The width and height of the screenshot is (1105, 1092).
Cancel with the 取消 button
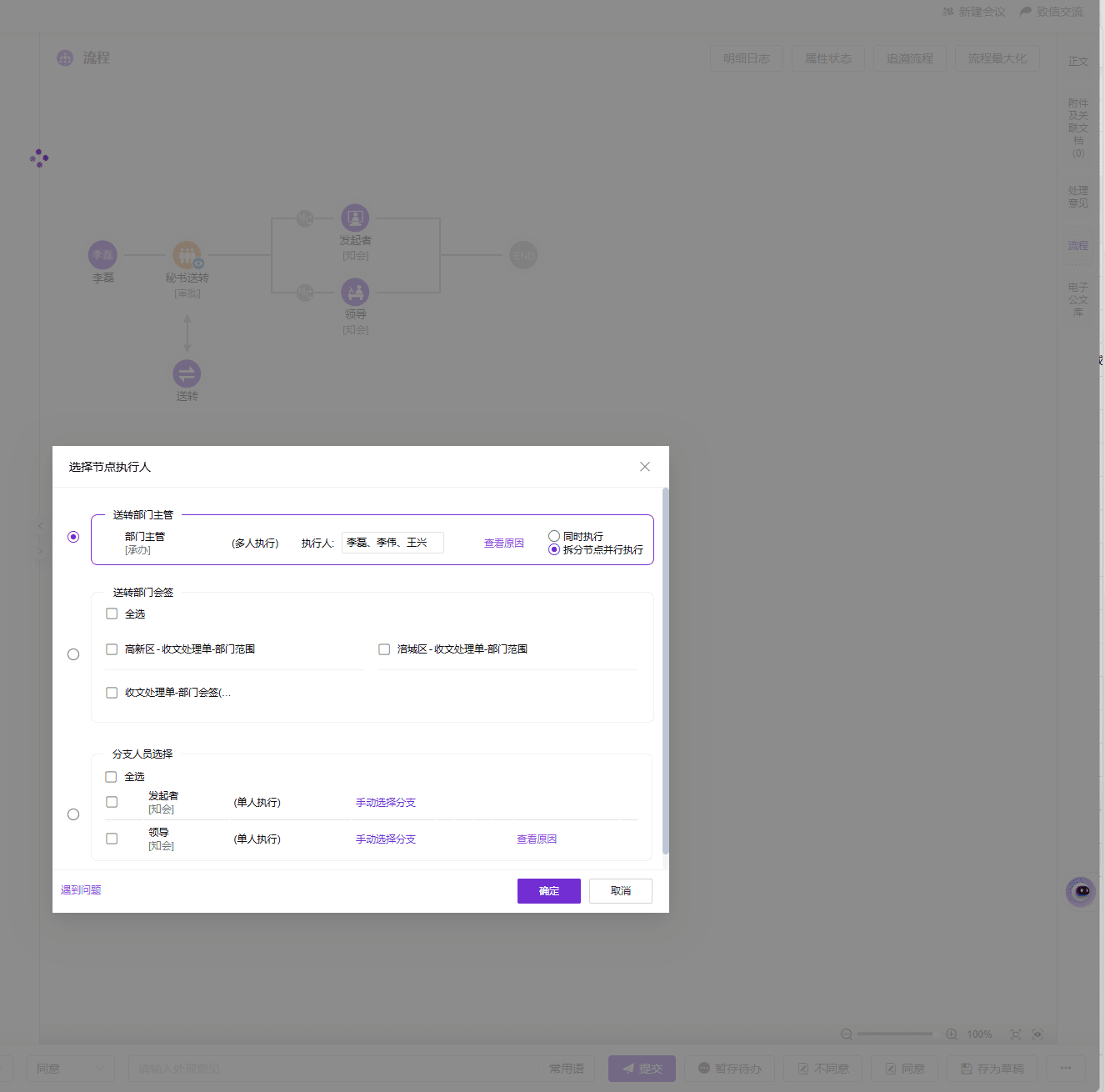[x=621, y=891]
